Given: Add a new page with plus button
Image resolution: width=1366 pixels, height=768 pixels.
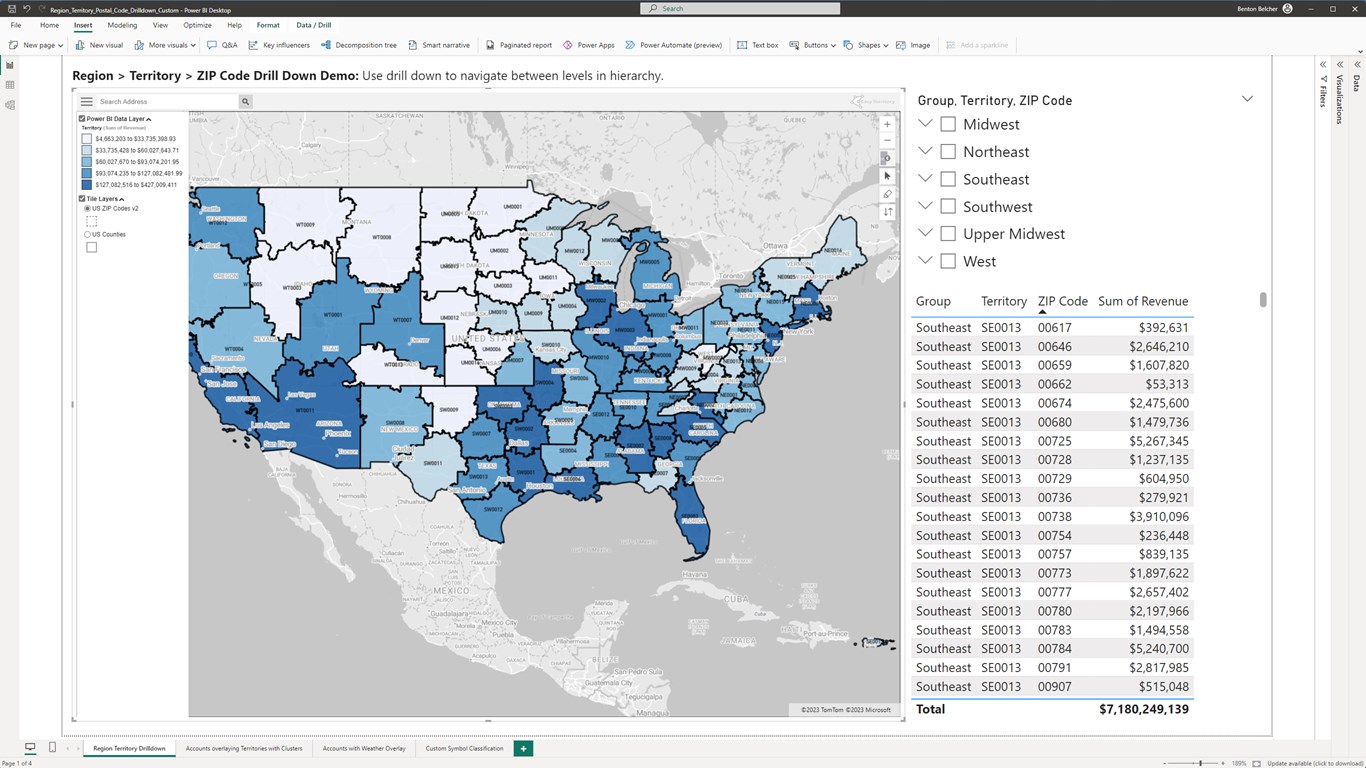Looking at the screenshot, I should click(x=522, y=748).
